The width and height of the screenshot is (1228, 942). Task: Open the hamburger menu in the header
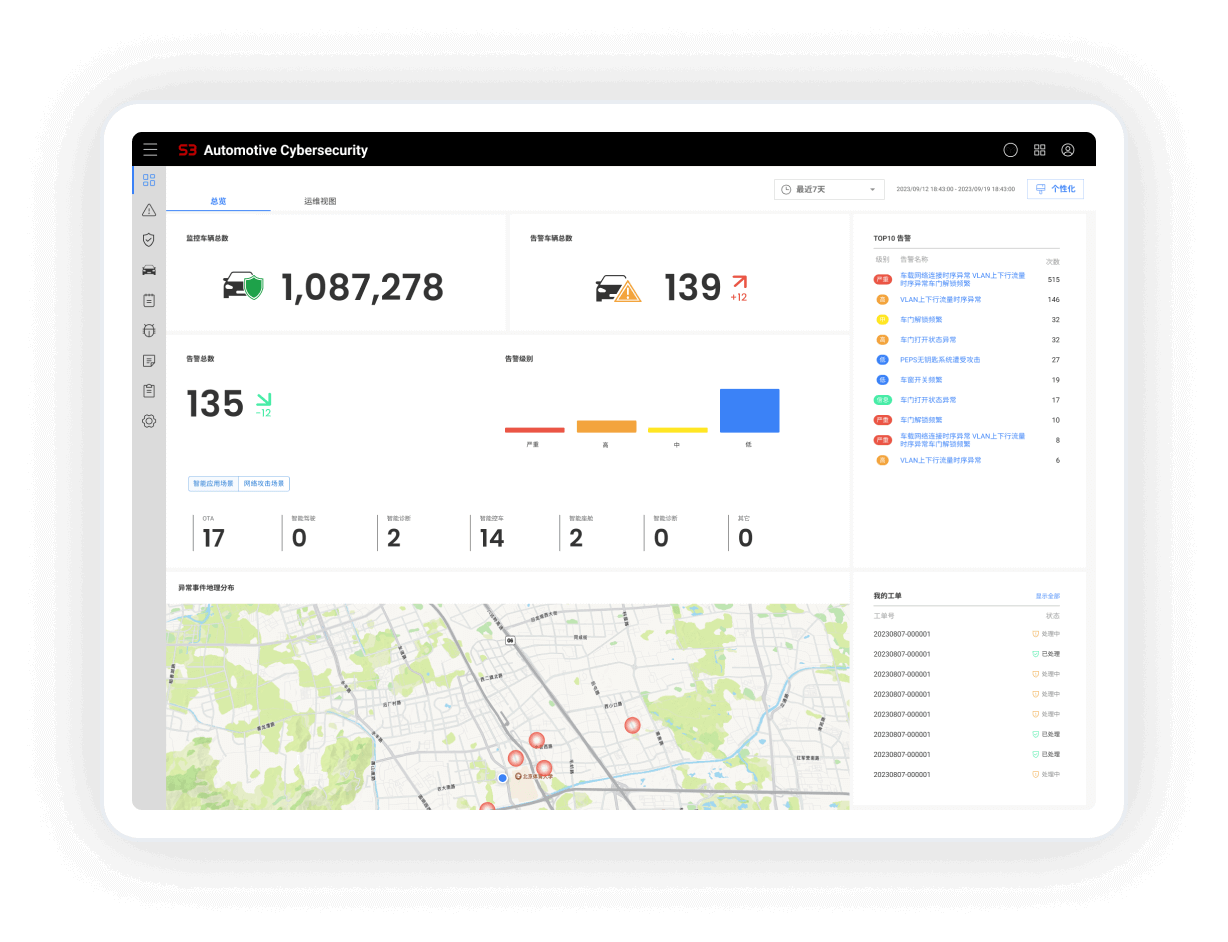point(150,150)
